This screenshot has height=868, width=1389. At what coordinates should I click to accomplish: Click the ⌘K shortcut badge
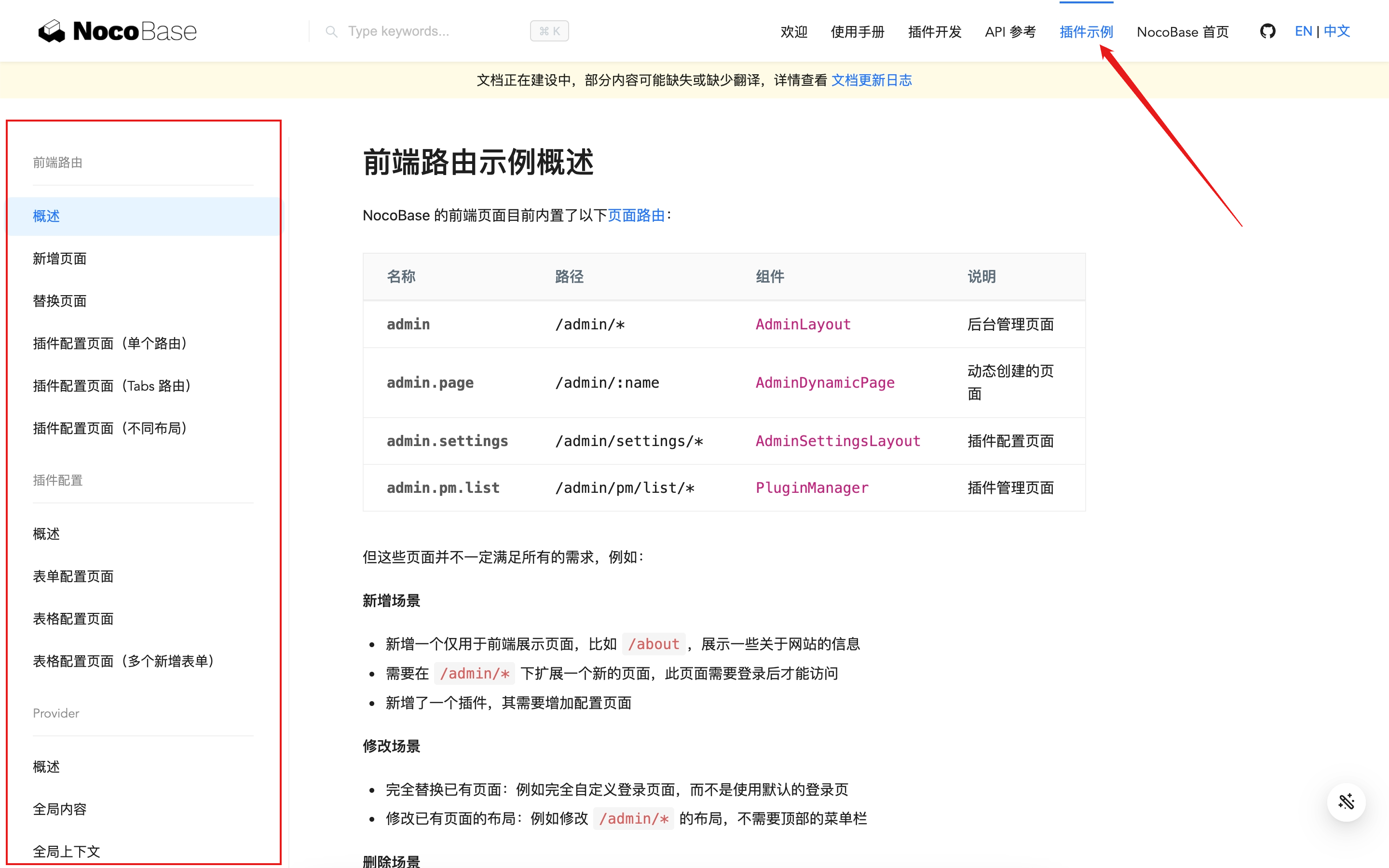549,31
